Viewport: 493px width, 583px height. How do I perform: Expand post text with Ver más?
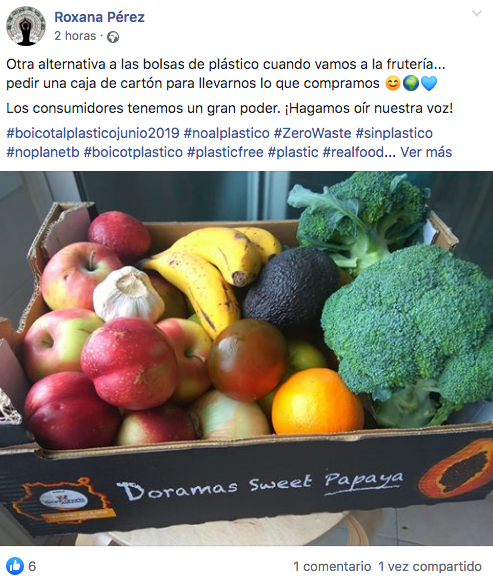point(426,152)
